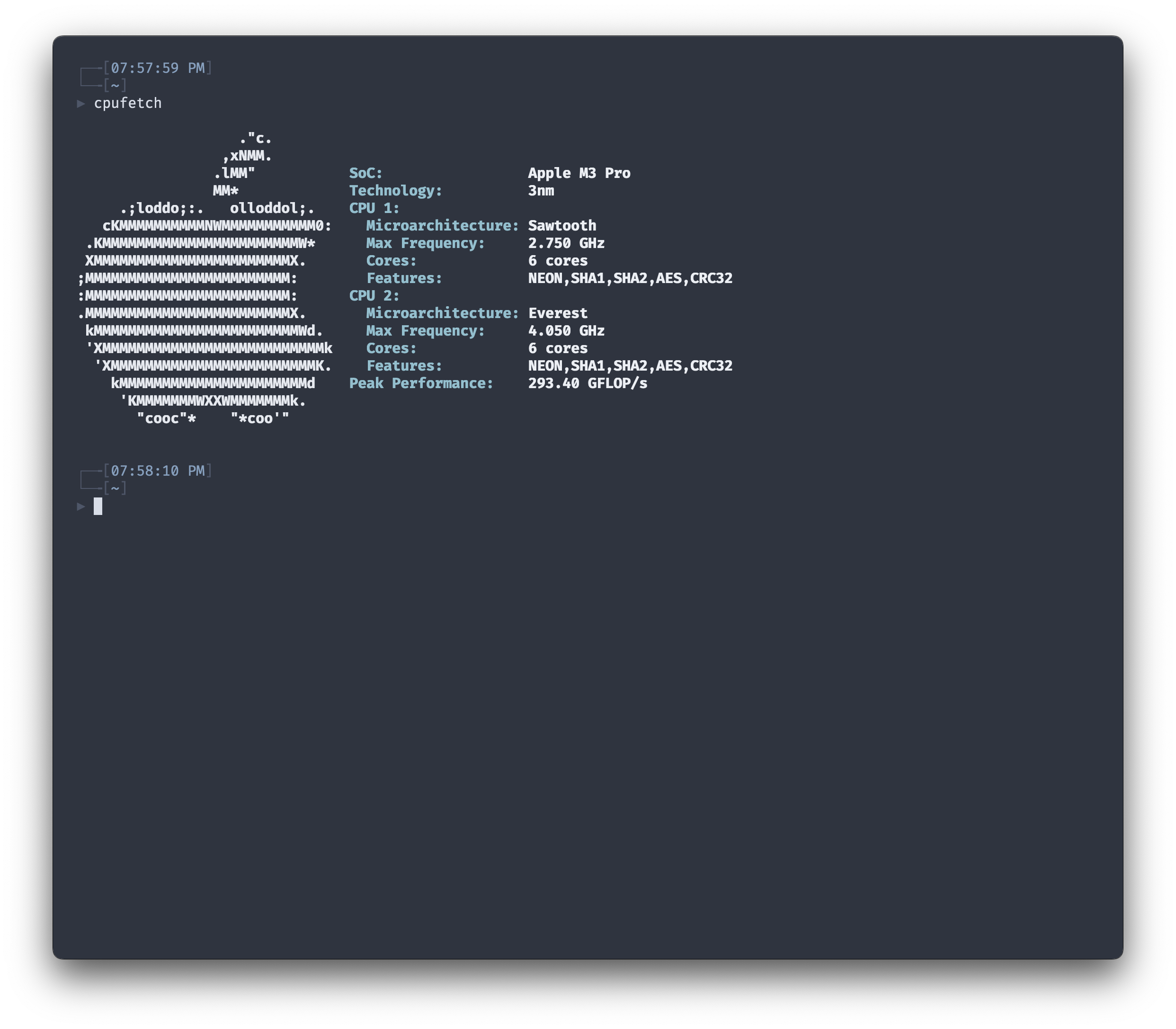Click the cpufetch command text

[x=127, y=103]
